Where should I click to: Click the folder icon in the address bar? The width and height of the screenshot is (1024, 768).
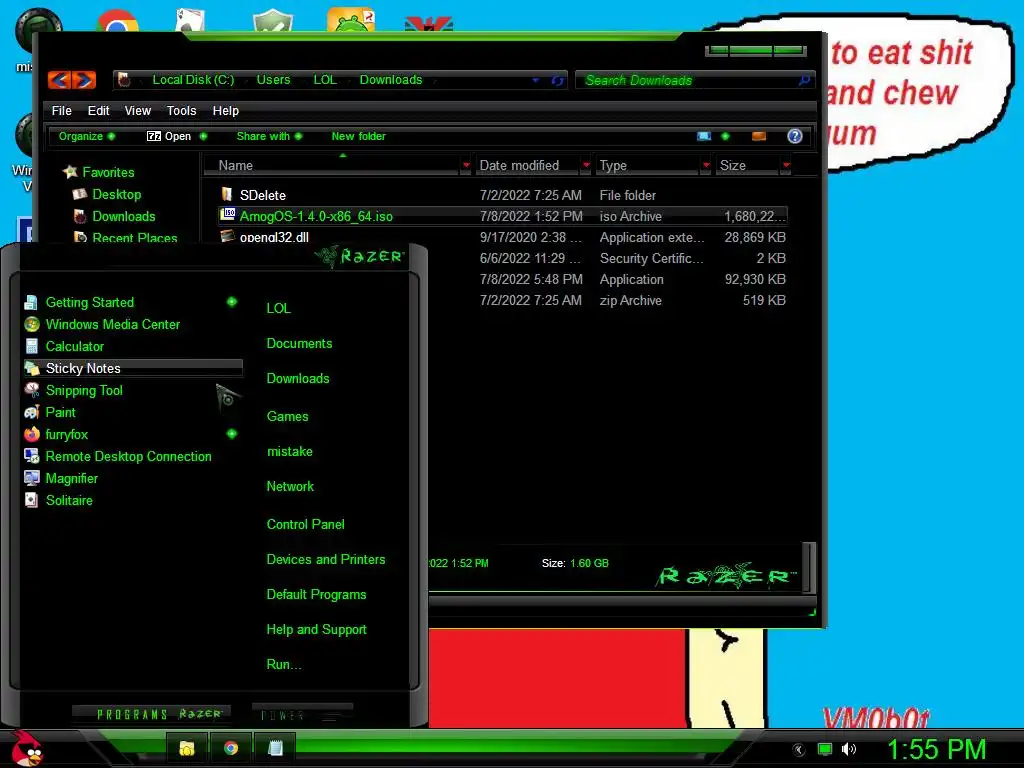124,80
